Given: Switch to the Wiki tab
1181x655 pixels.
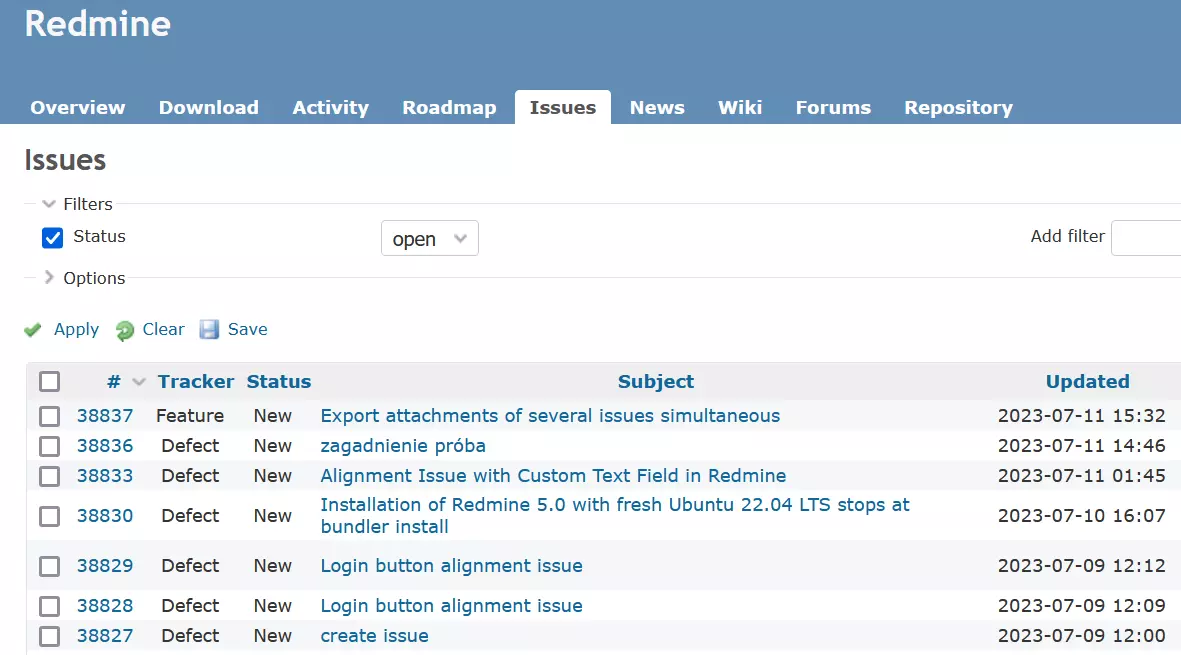Looking at the screenshot, I should coord(740,107).
